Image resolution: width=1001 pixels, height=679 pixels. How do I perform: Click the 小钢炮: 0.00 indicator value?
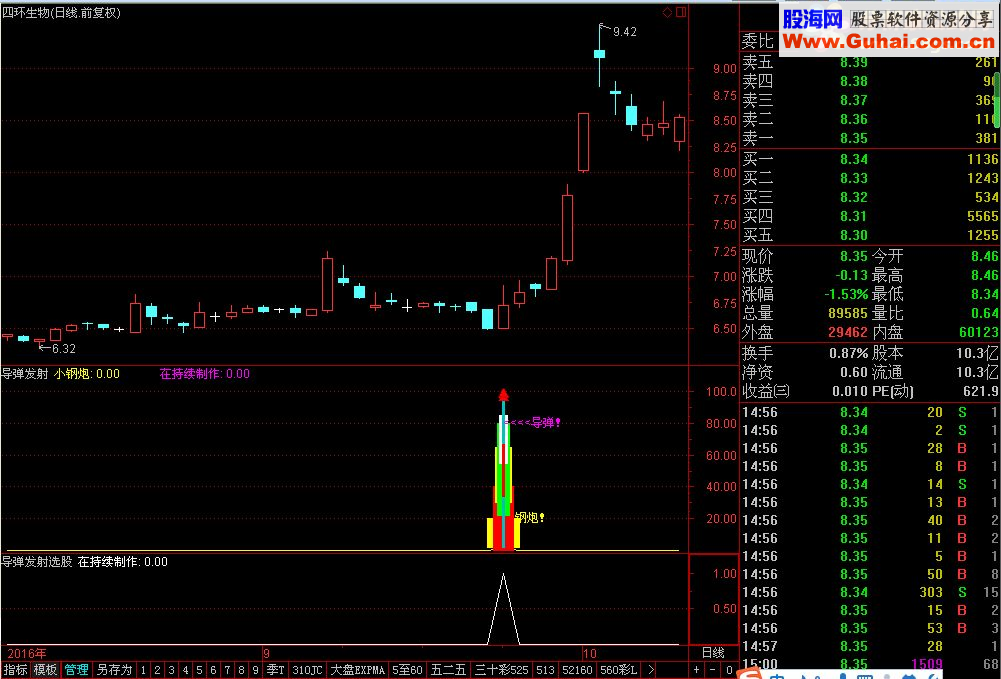pyautogui.click(x=87, y=374)
